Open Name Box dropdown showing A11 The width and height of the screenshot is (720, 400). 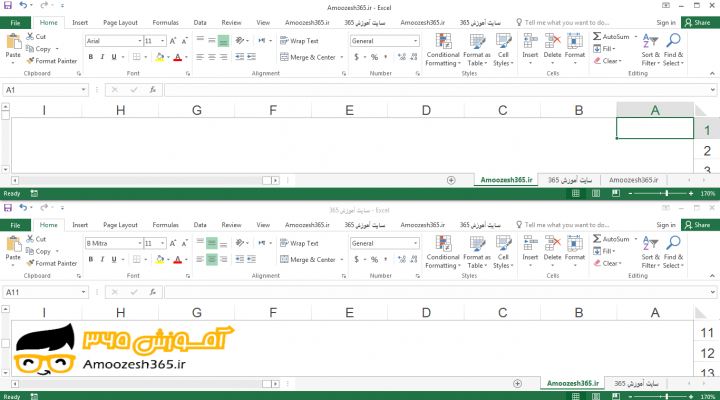pos(83,293)
